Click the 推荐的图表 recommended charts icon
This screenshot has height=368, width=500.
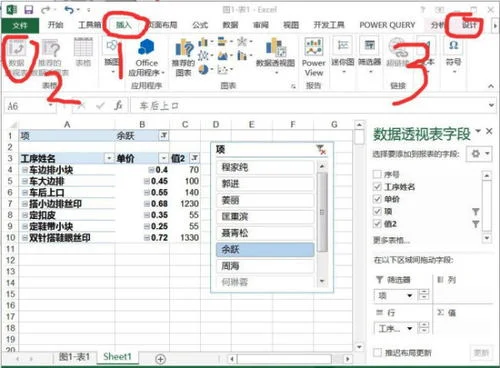184,49
